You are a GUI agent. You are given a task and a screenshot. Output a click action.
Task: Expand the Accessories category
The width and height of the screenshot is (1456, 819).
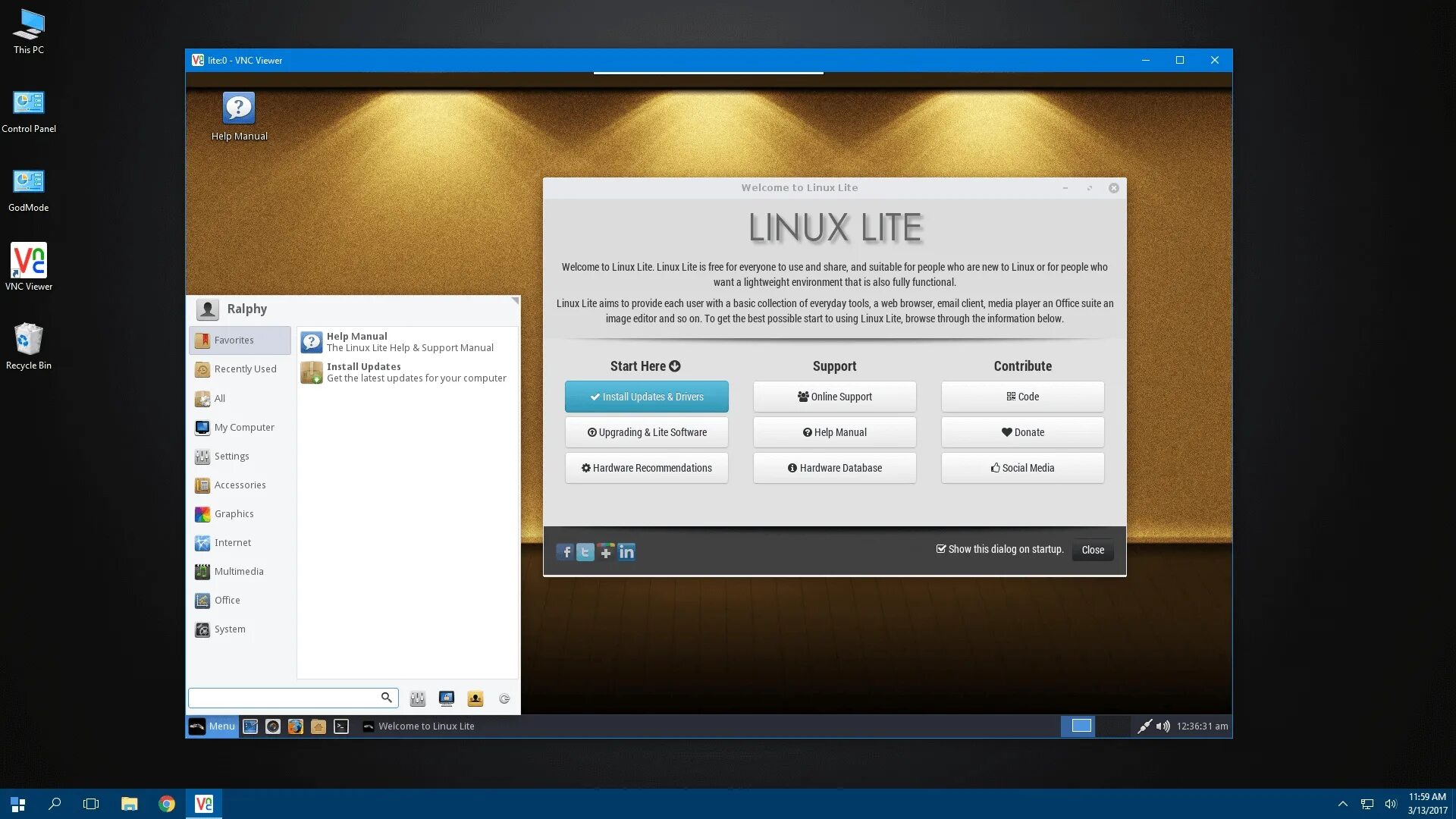[x=240, y=485]
